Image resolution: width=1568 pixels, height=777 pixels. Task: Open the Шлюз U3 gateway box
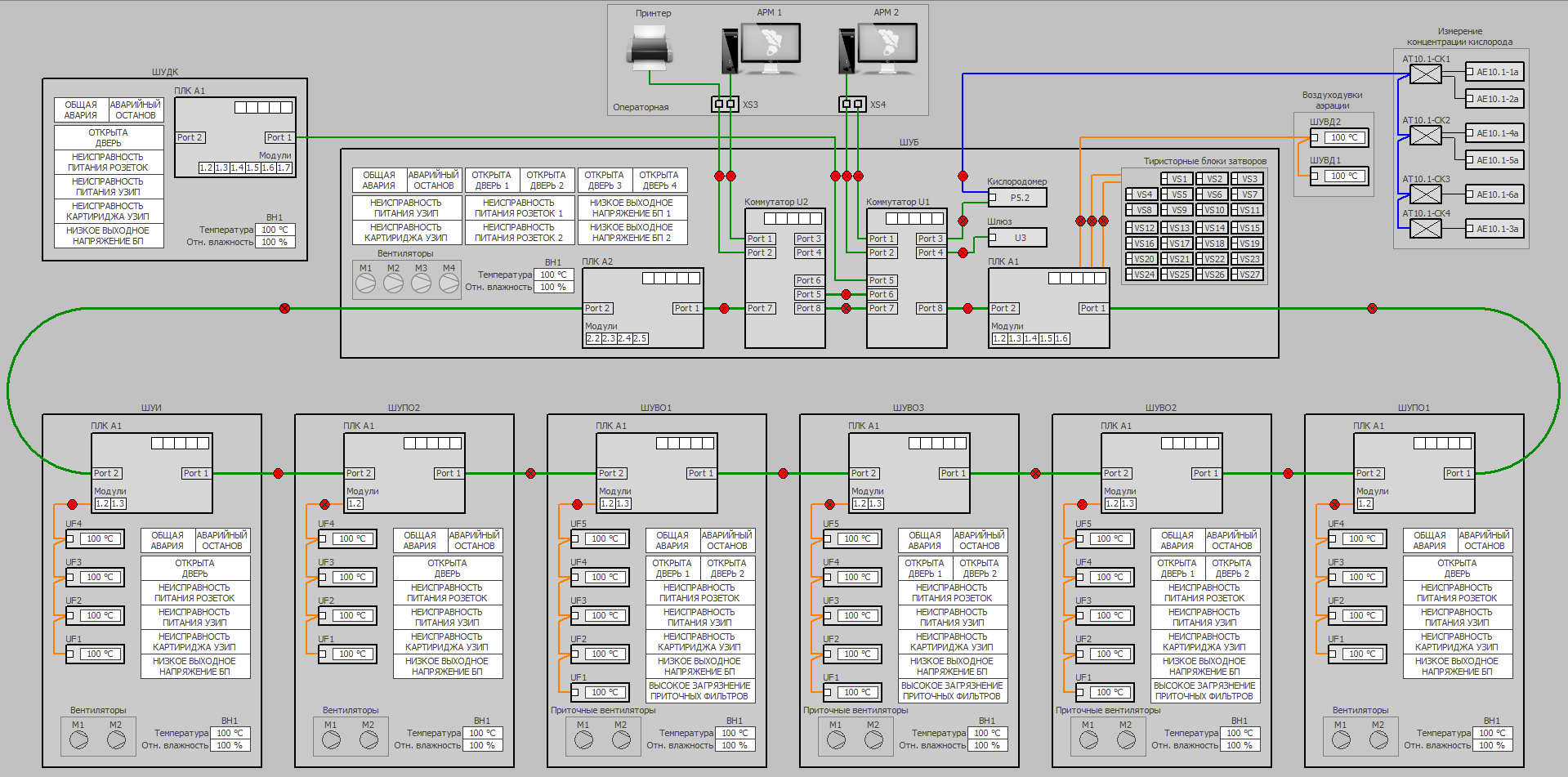[x=1018, y=238]
